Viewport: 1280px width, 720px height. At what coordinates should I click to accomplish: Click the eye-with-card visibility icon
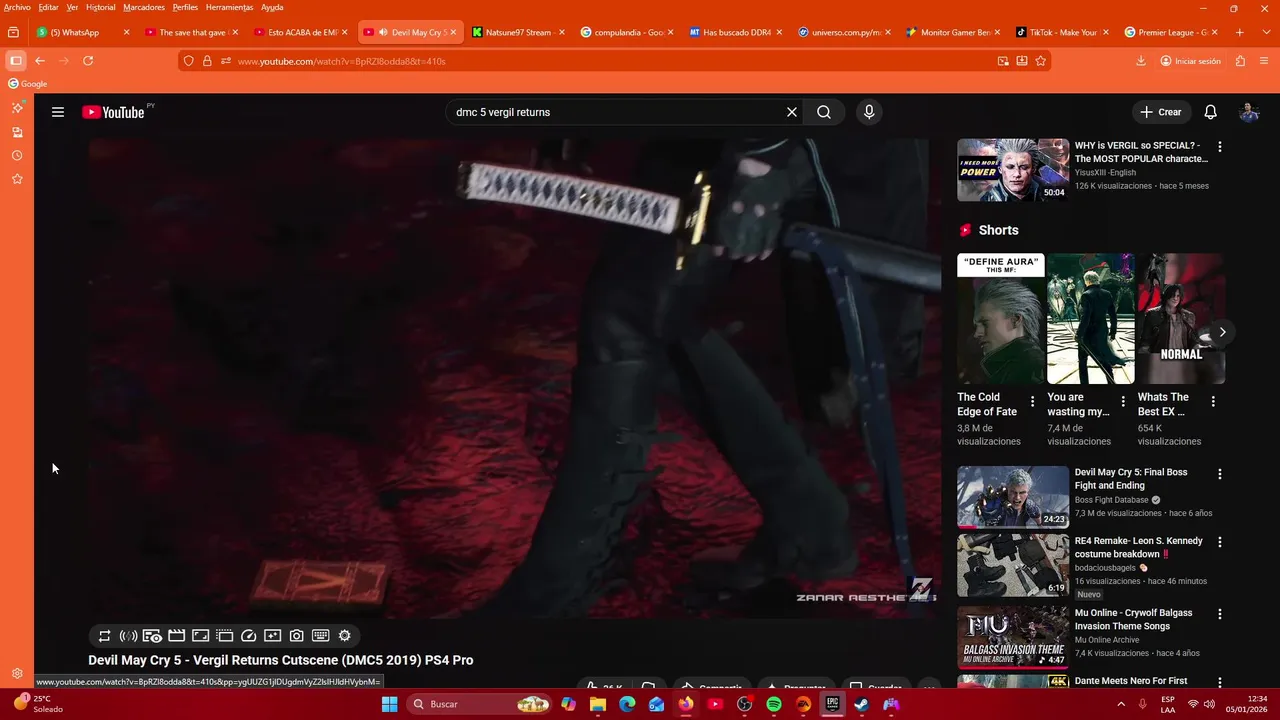coord(152,636)
